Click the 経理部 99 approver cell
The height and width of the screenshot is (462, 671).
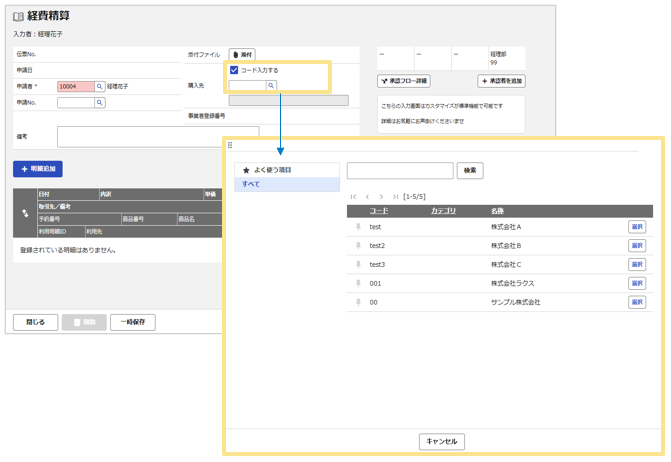point(507,58)
